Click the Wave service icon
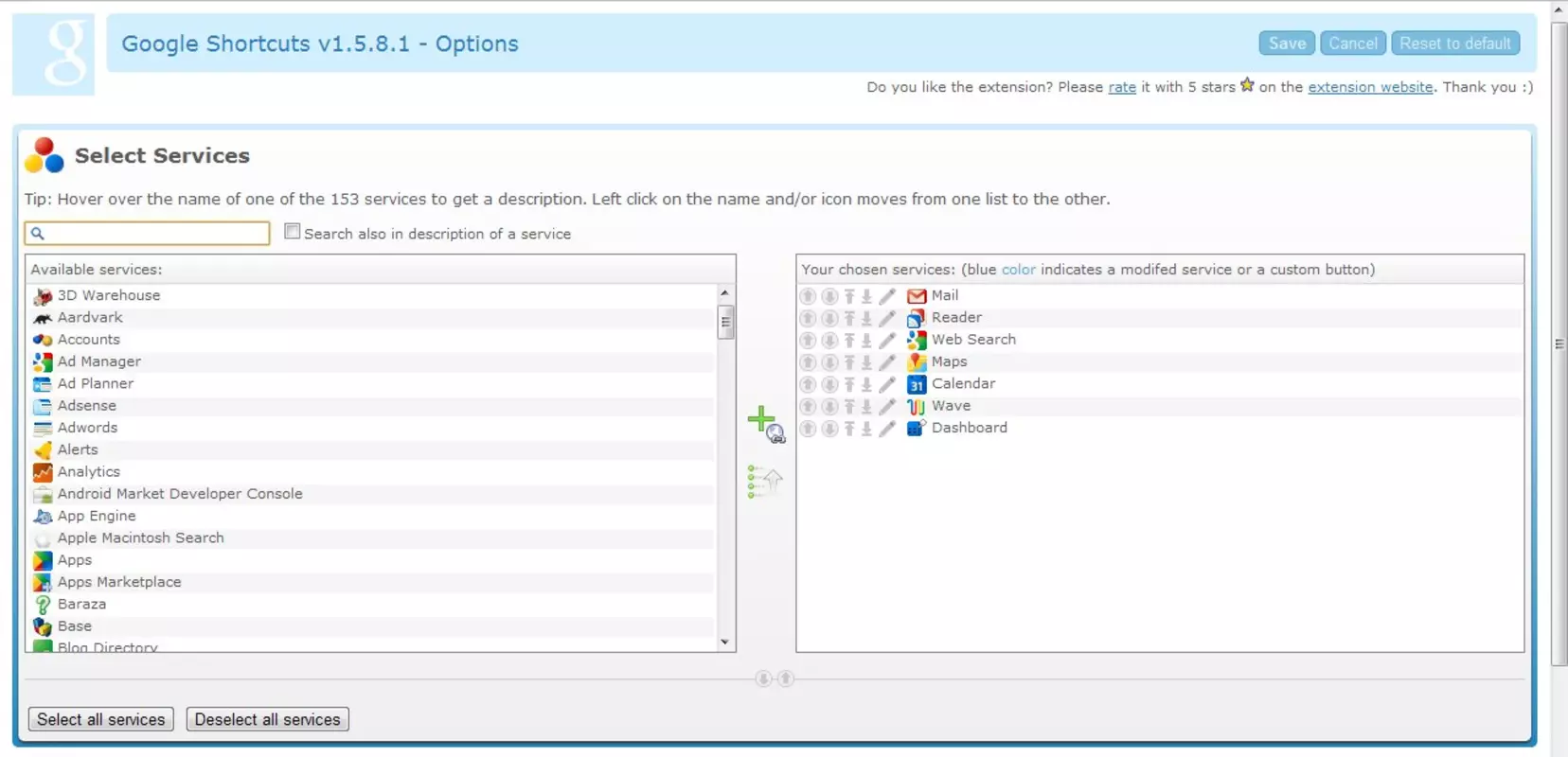 [x=917, y=406]
